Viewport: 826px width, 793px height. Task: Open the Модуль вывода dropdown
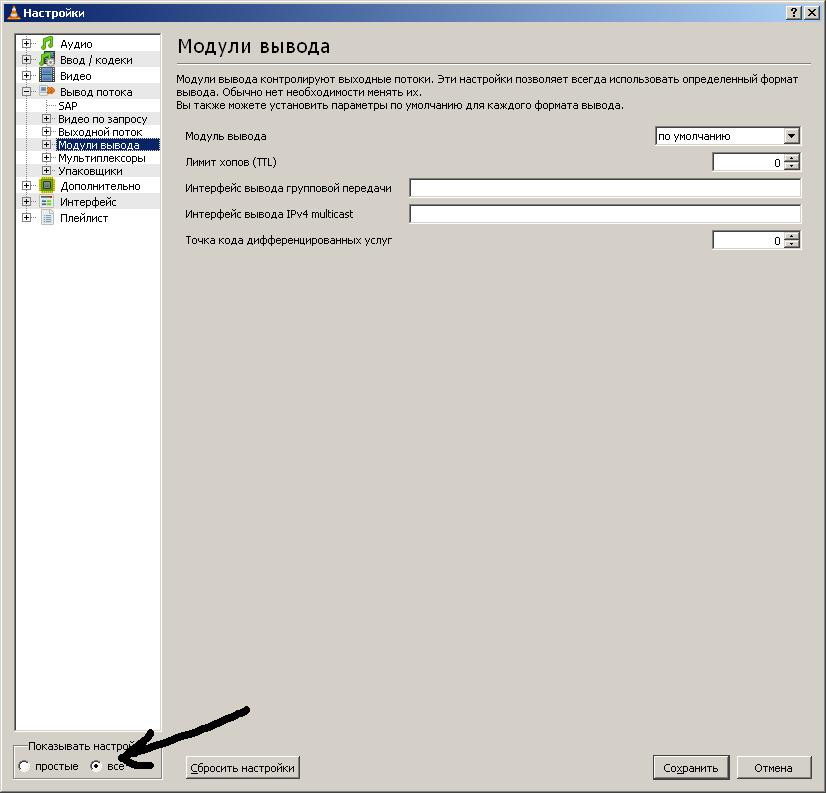(792, 136)
